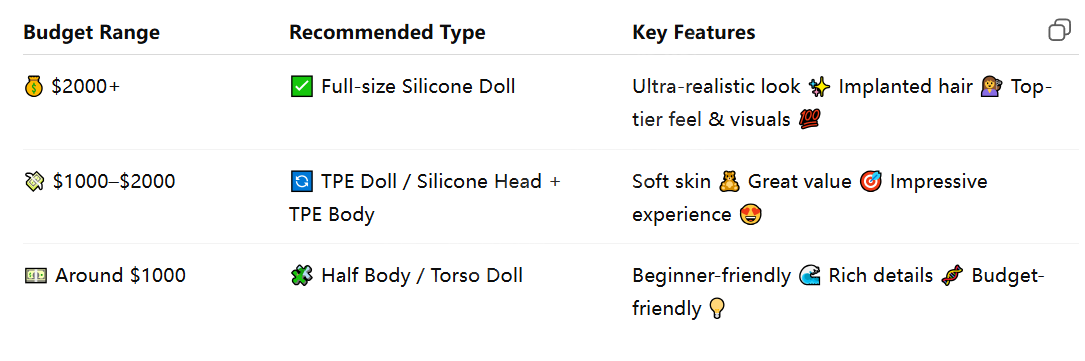Click the Full-size Silicone Doll text
This screenshot has height=361, width=1085.
418,87
